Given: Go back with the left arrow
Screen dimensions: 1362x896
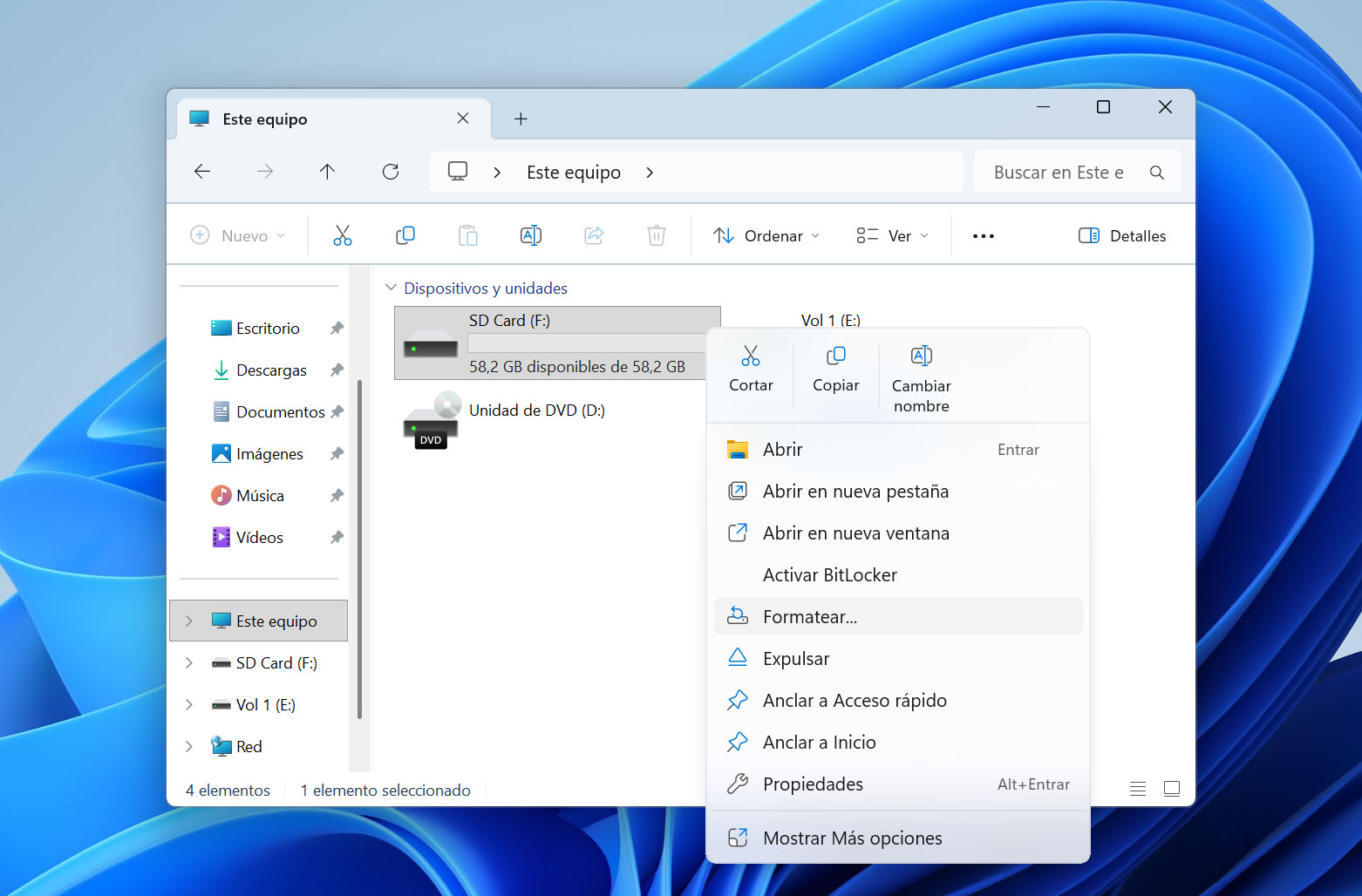Looking at the screenshot, I should (202, 172).
